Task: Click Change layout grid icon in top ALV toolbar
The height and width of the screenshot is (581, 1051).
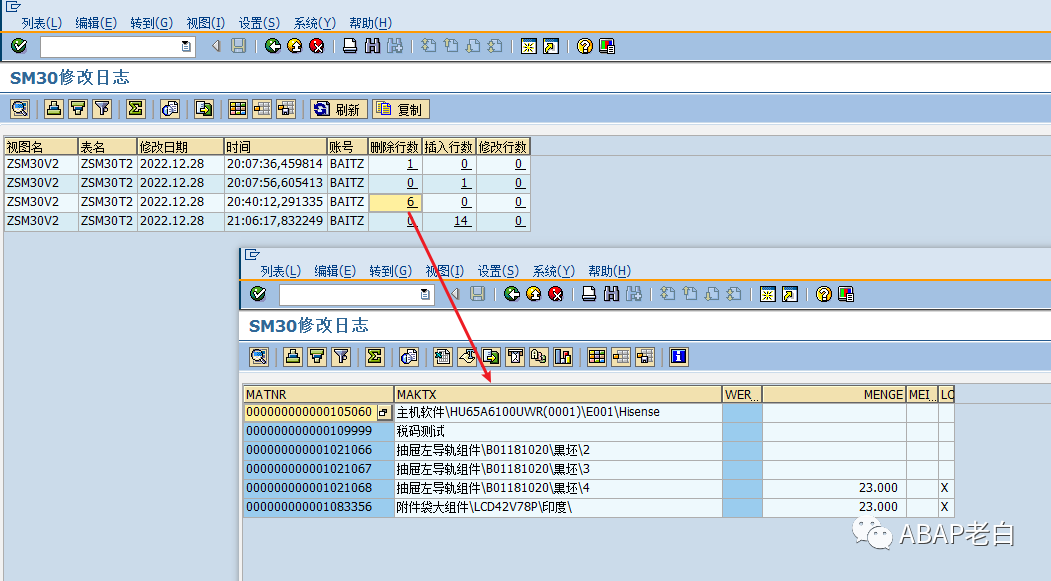Action: 237,109
